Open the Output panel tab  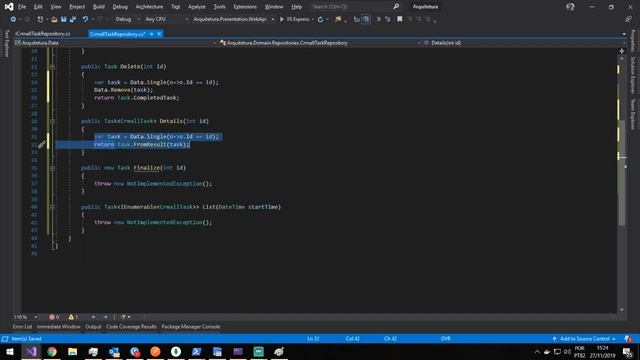point(93,327)
